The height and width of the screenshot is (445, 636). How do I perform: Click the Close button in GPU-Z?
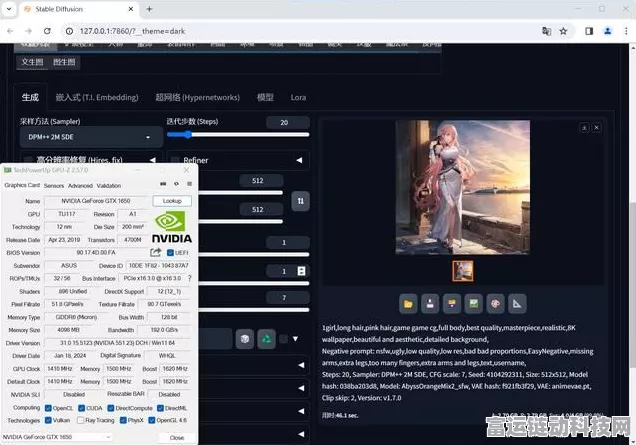pos(177,438)
